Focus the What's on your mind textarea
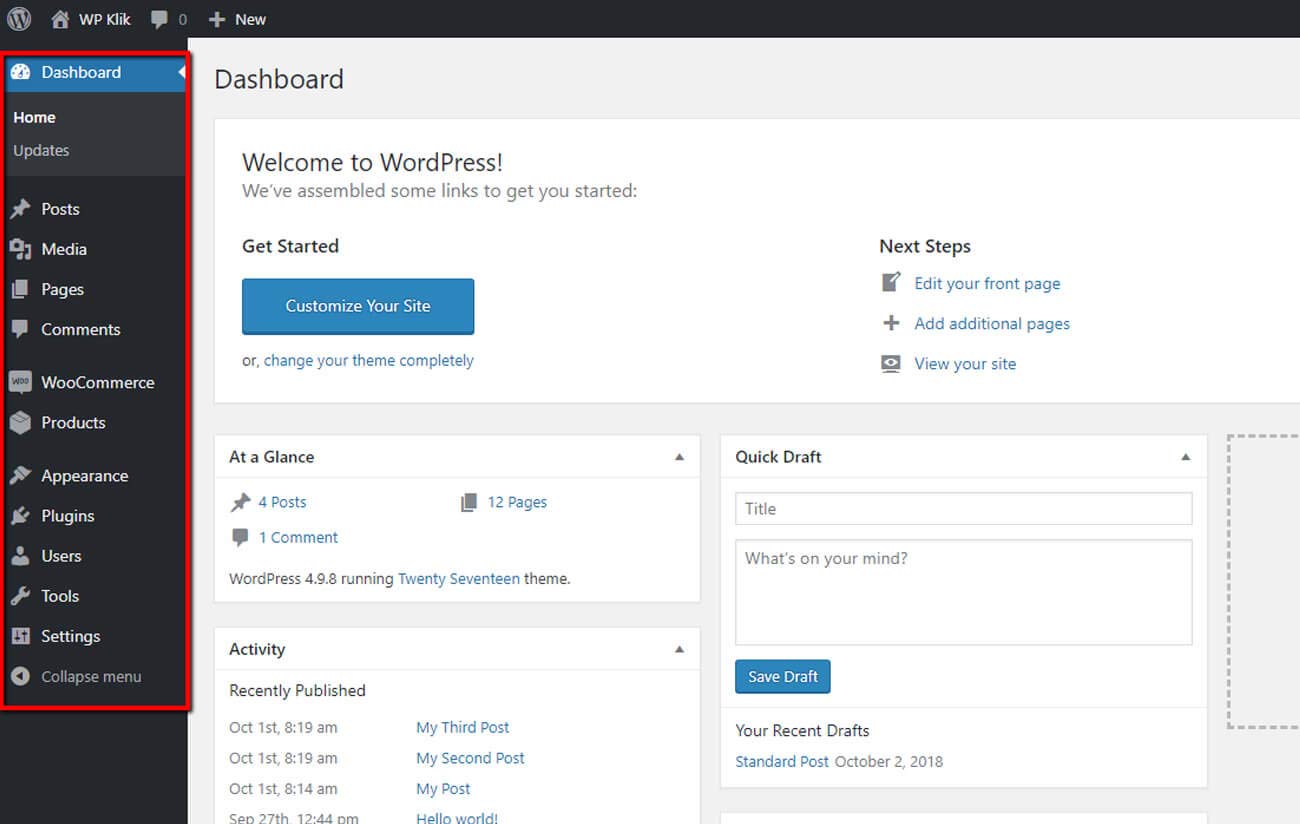 (x=964, y=592)
